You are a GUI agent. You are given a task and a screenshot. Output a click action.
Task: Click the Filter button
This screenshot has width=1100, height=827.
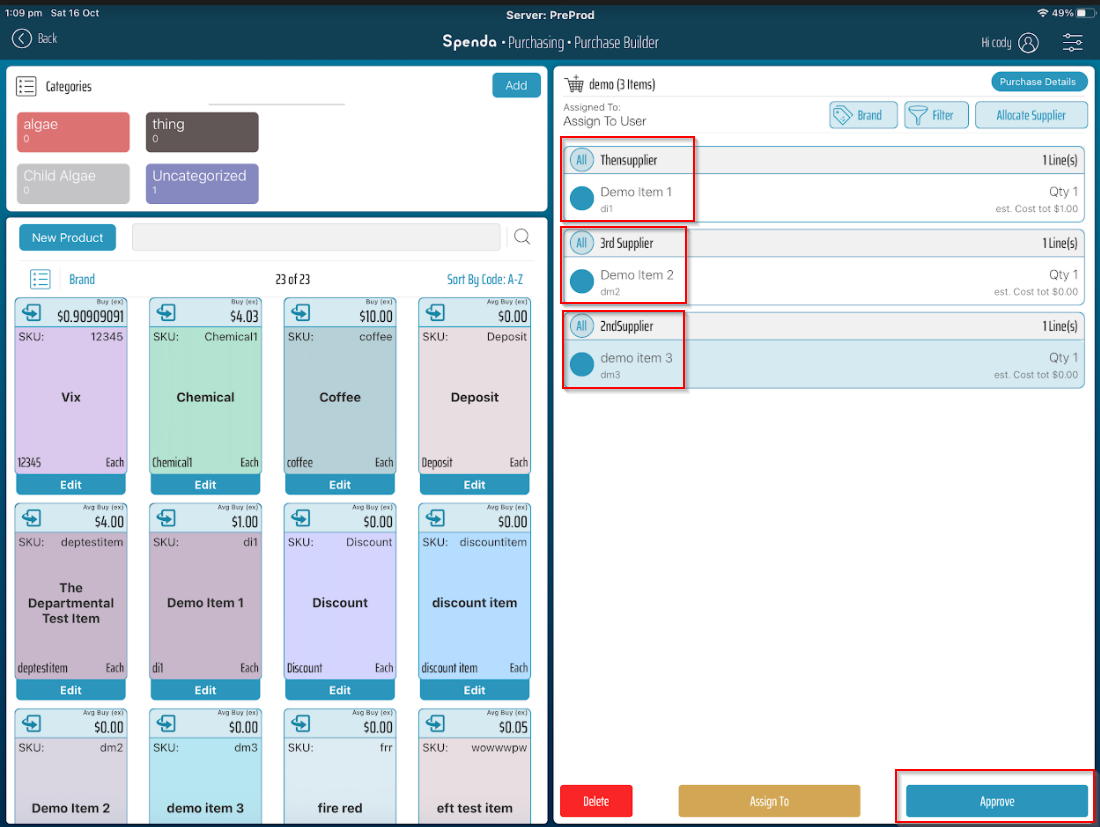(937, 115)
